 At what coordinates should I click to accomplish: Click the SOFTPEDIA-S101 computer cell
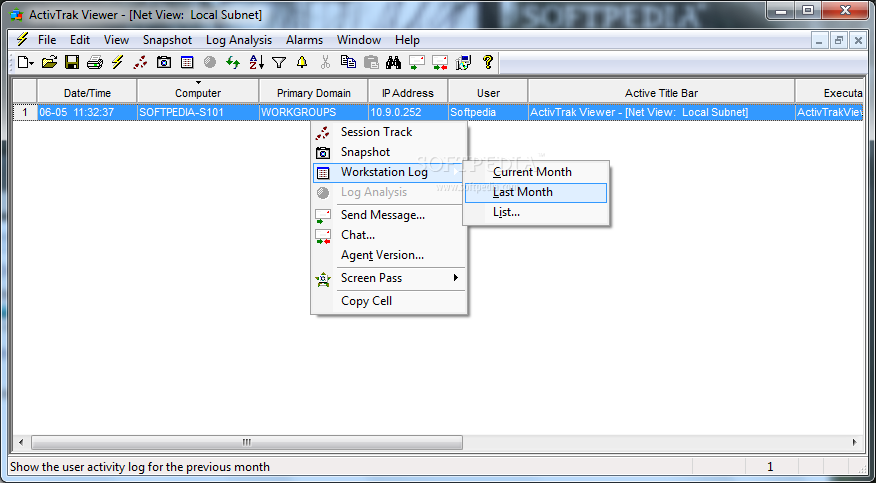(x=198, y=112)
